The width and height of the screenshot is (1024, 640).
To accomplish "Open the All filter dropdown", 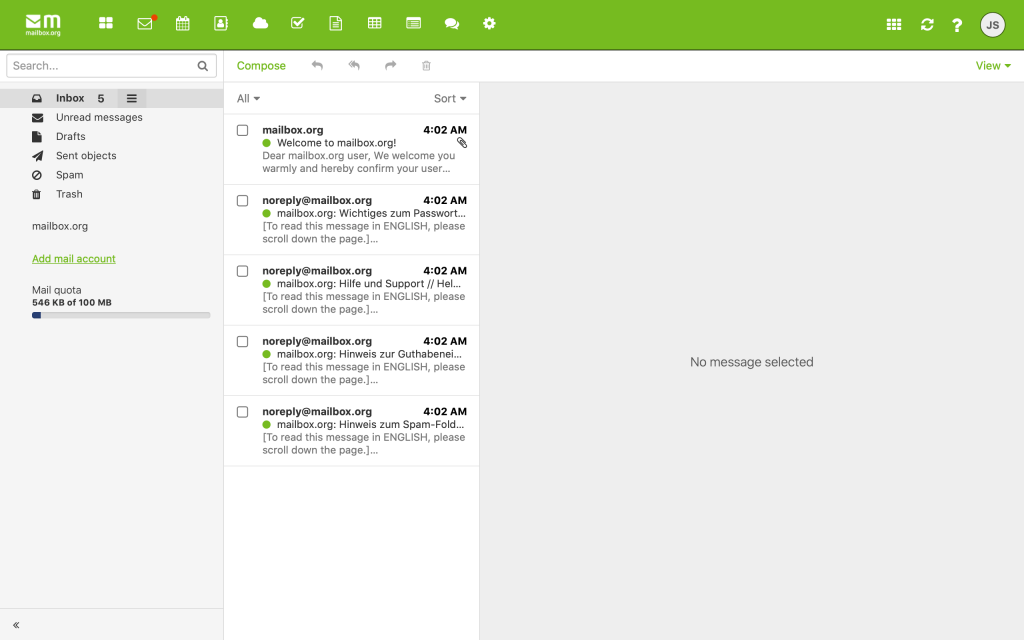I will (x=248, y=99).
